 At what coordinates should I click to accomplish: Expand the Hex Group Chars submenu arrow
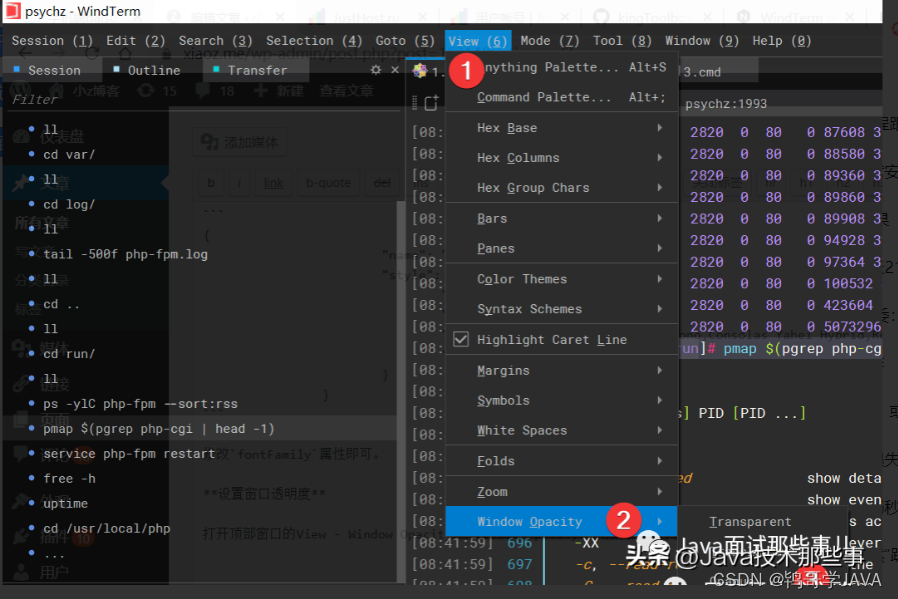[660, 187]
